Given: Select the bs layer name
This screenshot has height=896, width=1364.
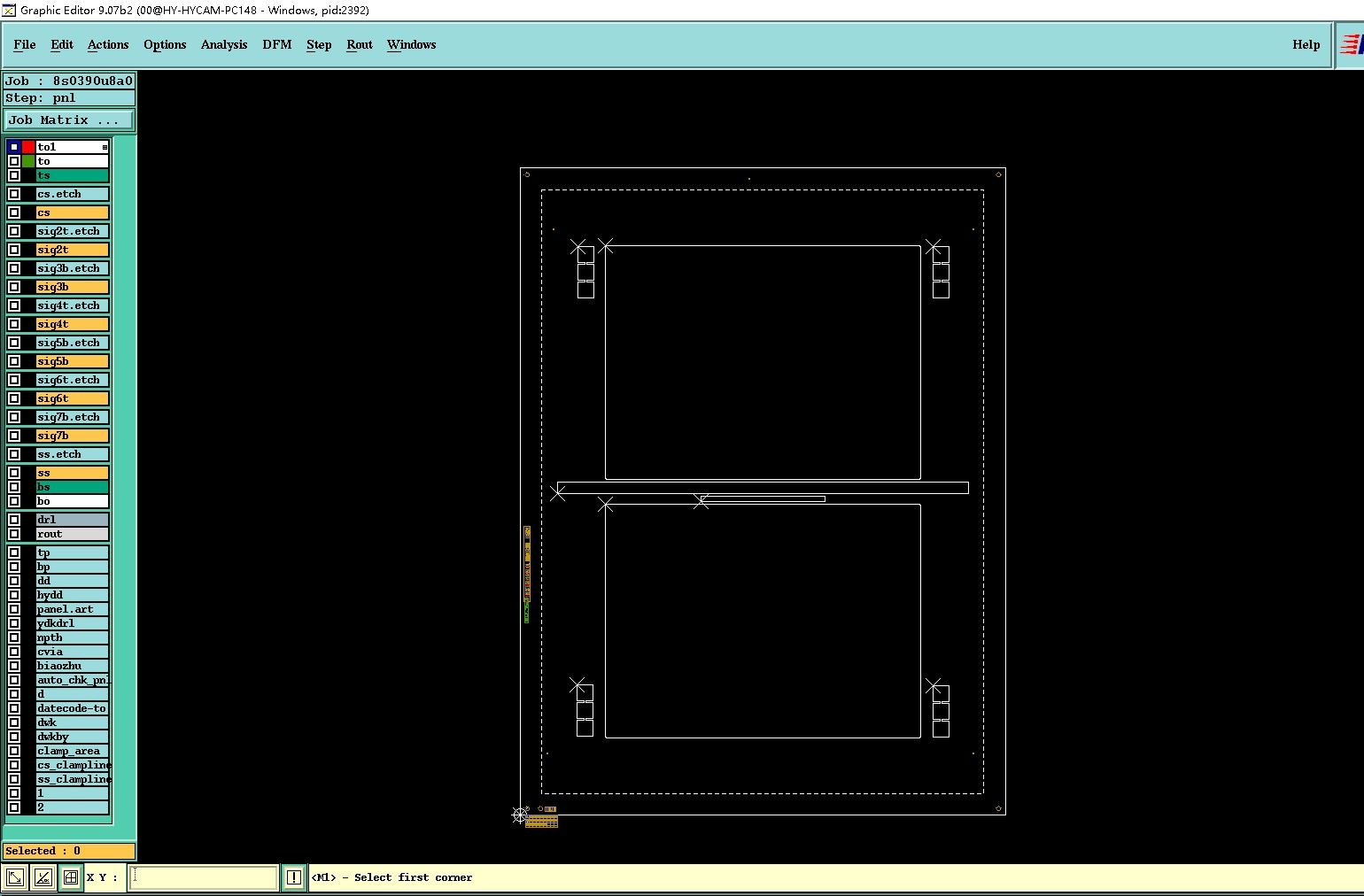Looking at the screenshot, I should click(x=73, y=487).
